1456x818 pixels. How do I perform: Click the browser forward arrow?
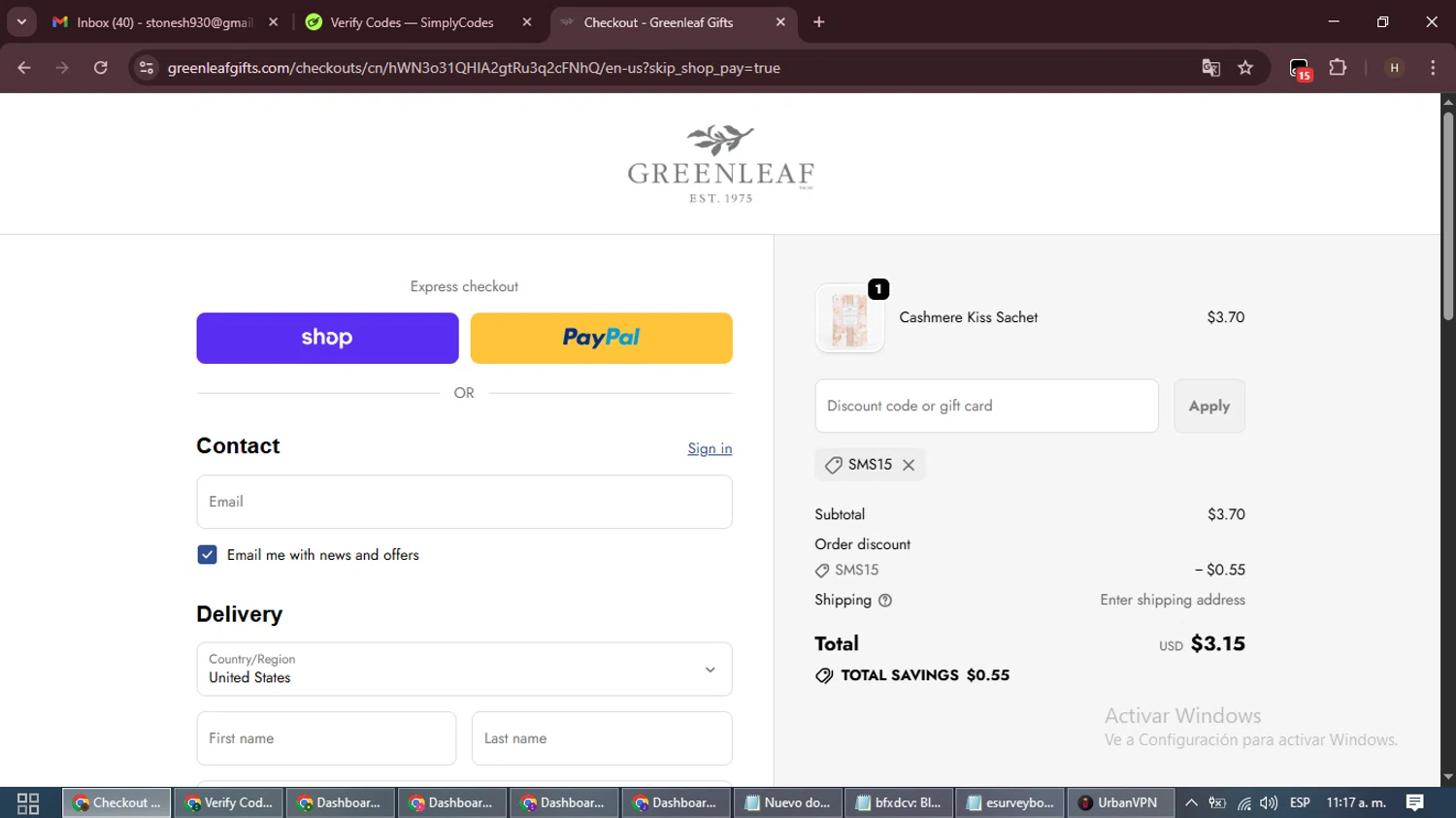(62, 68)
